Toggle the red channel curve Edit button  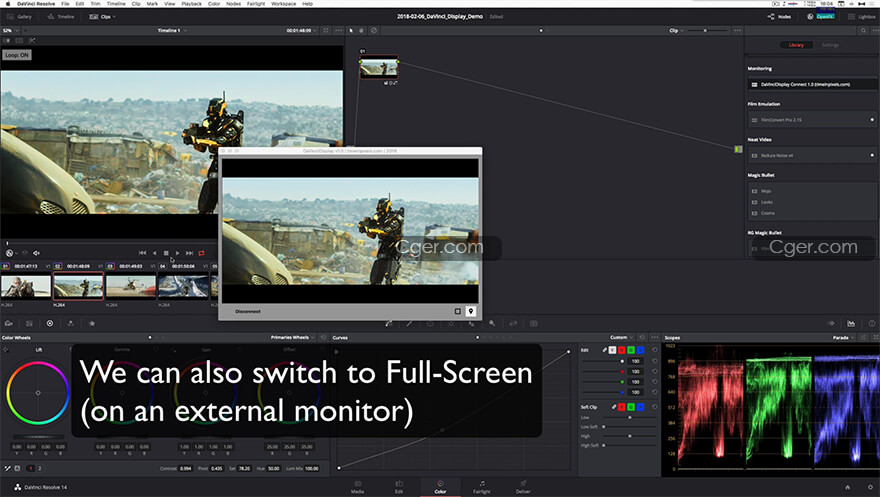(621, 350)
